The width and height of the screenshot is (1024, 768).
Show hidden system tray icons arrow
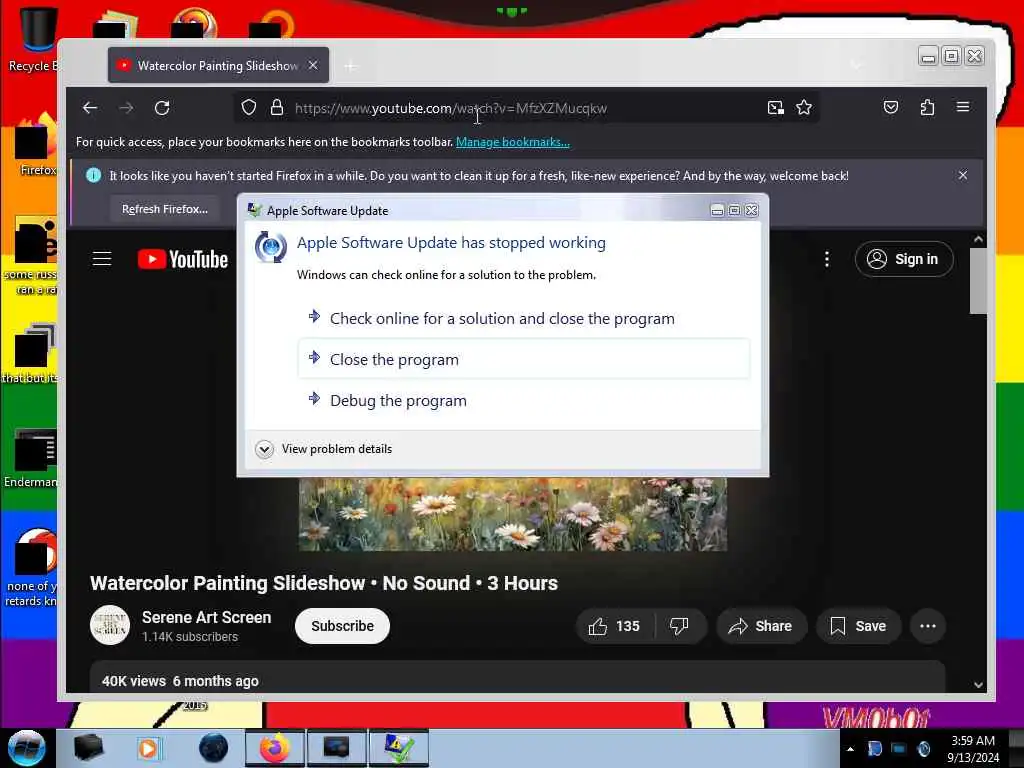(850, 749)
